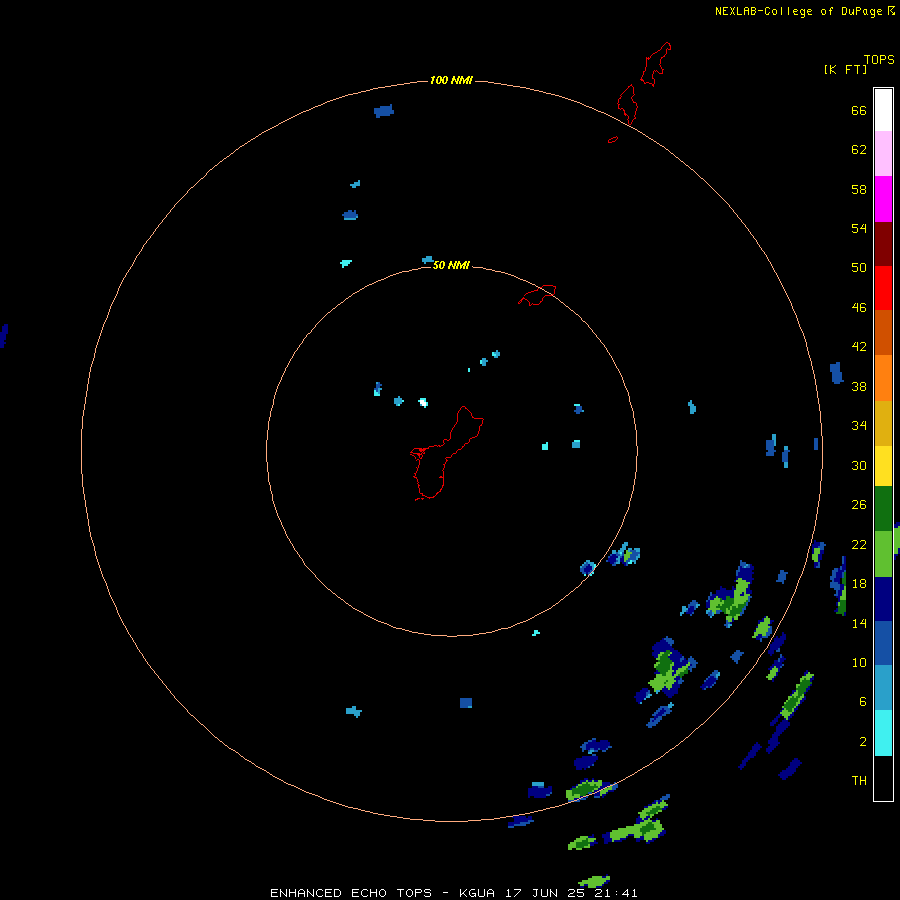Click the white echo cell northwest of Guam
The width and height of the screenshot is (900, 900).
pyautogui.click(x=424, y=402)
